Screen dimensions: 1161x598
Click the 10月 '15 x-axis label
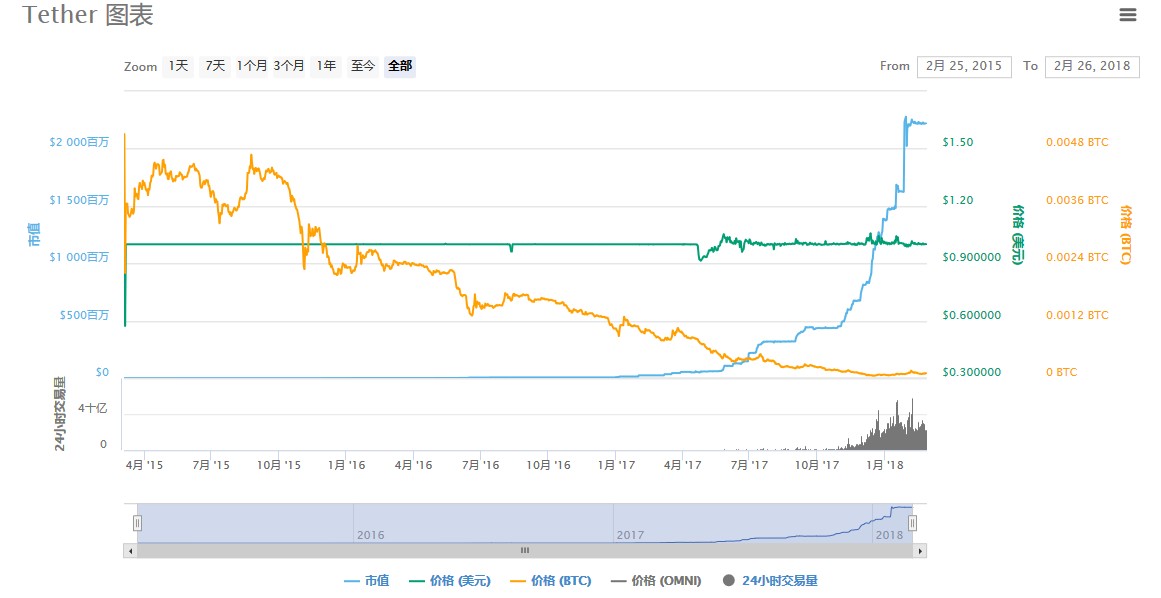[x=278, y=465]
